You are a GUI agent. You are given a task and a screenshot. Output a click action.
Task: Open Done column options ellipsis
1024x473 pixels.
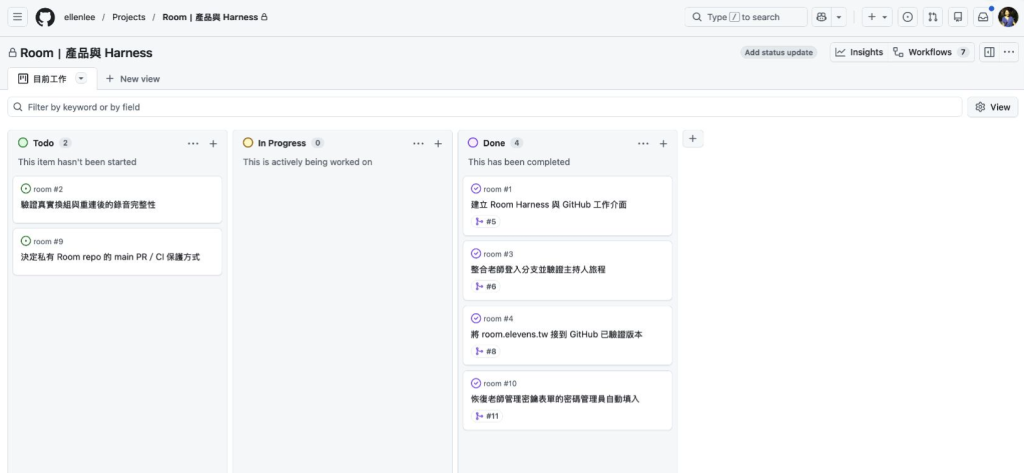[643, 144]
